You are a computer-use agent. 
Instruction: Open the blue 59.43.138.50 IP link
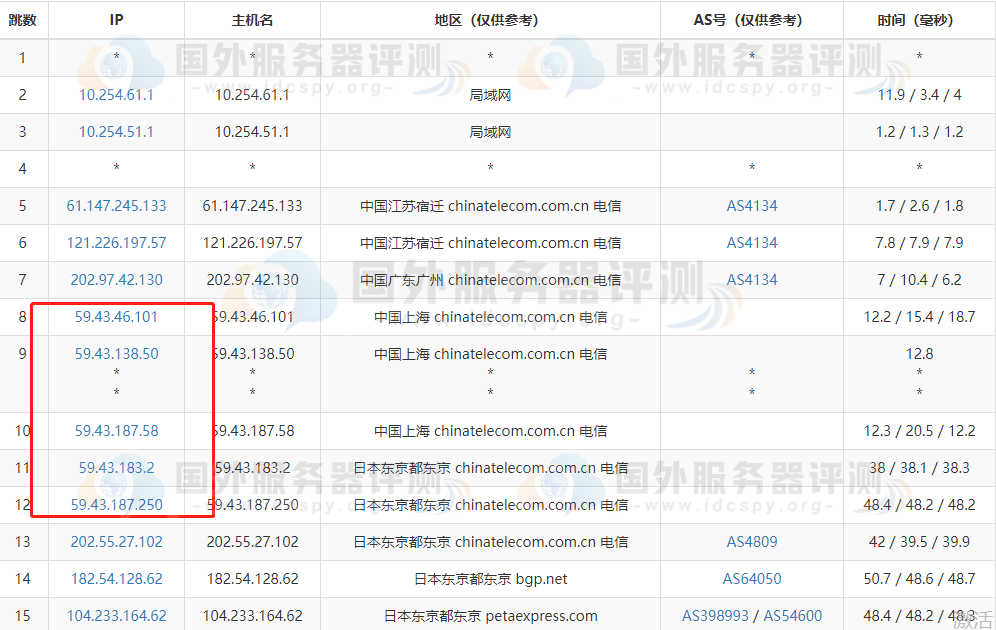116,354
